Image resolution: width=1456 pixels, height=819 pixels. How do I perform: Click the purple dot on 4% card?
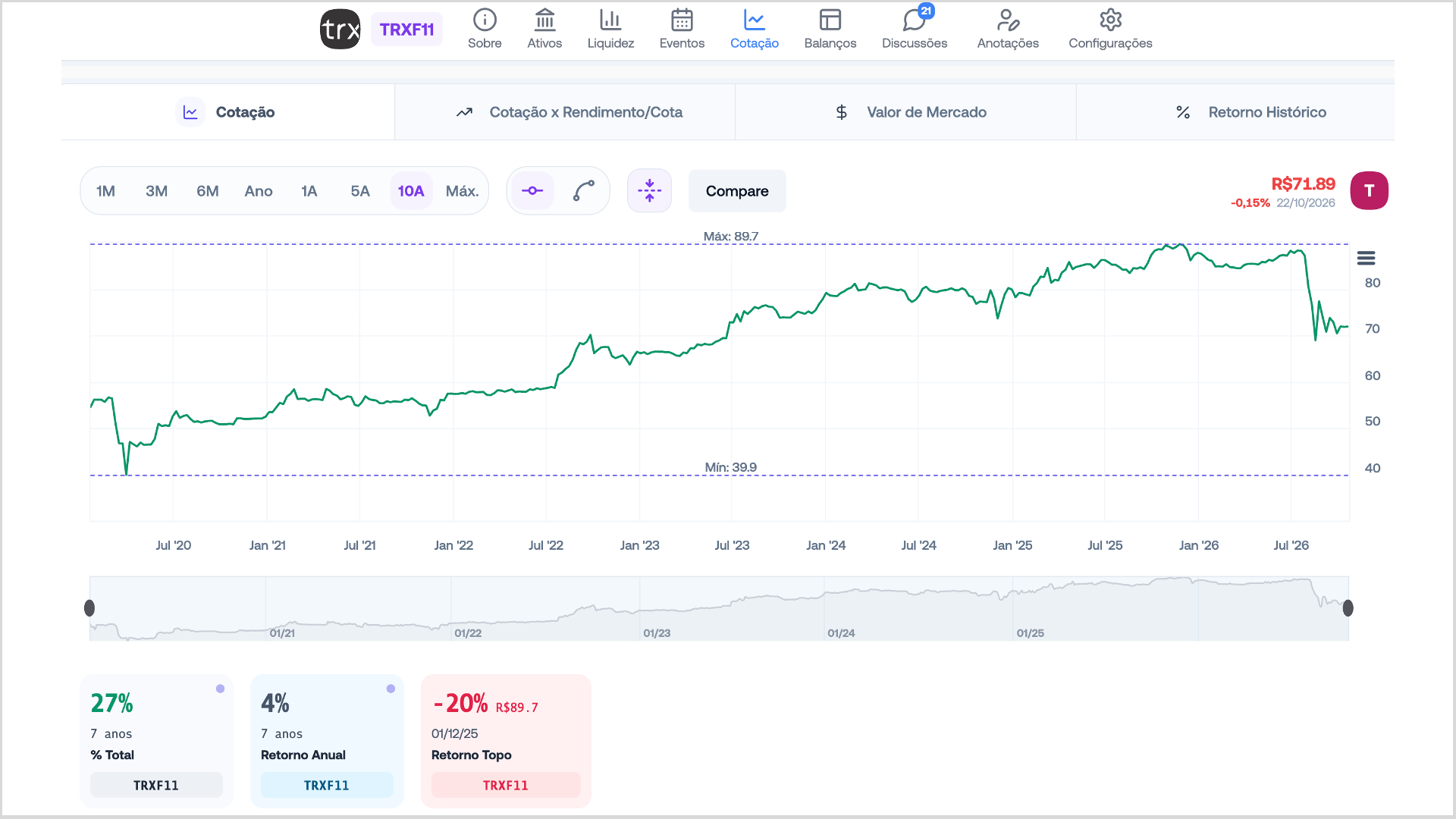[391, 689]
